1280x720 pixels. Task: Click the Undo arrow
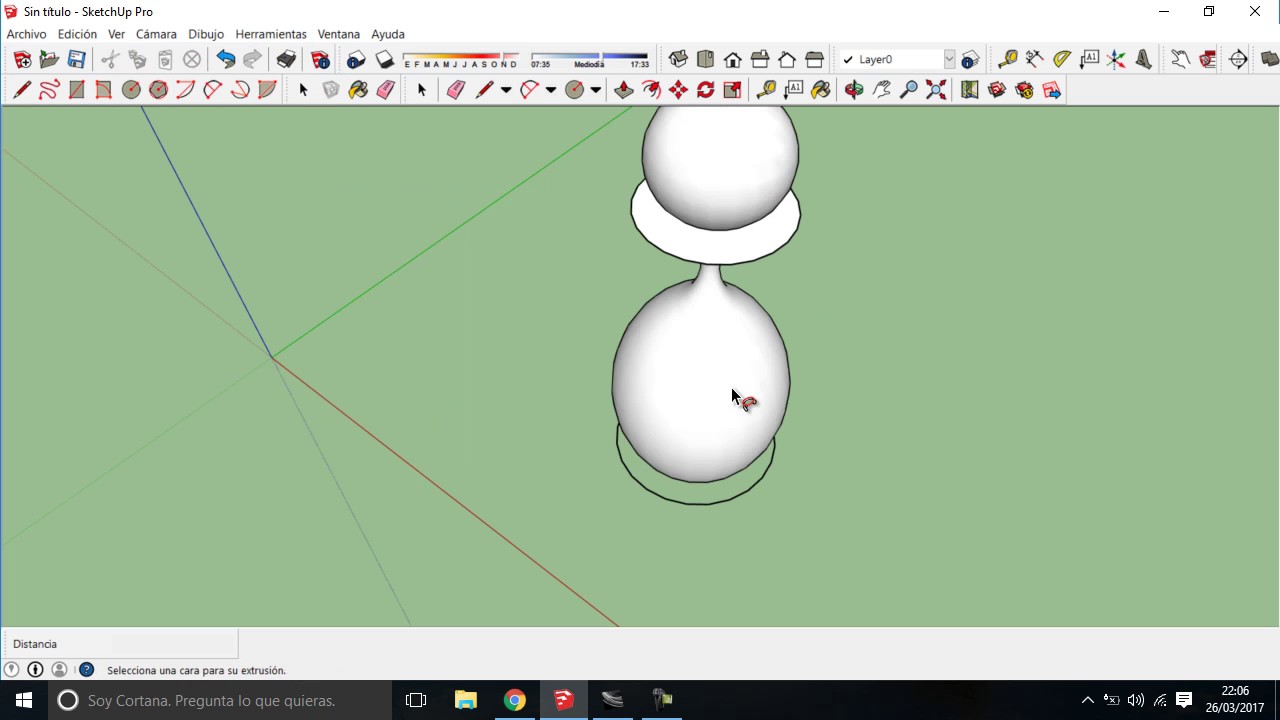tap(225, 59)
